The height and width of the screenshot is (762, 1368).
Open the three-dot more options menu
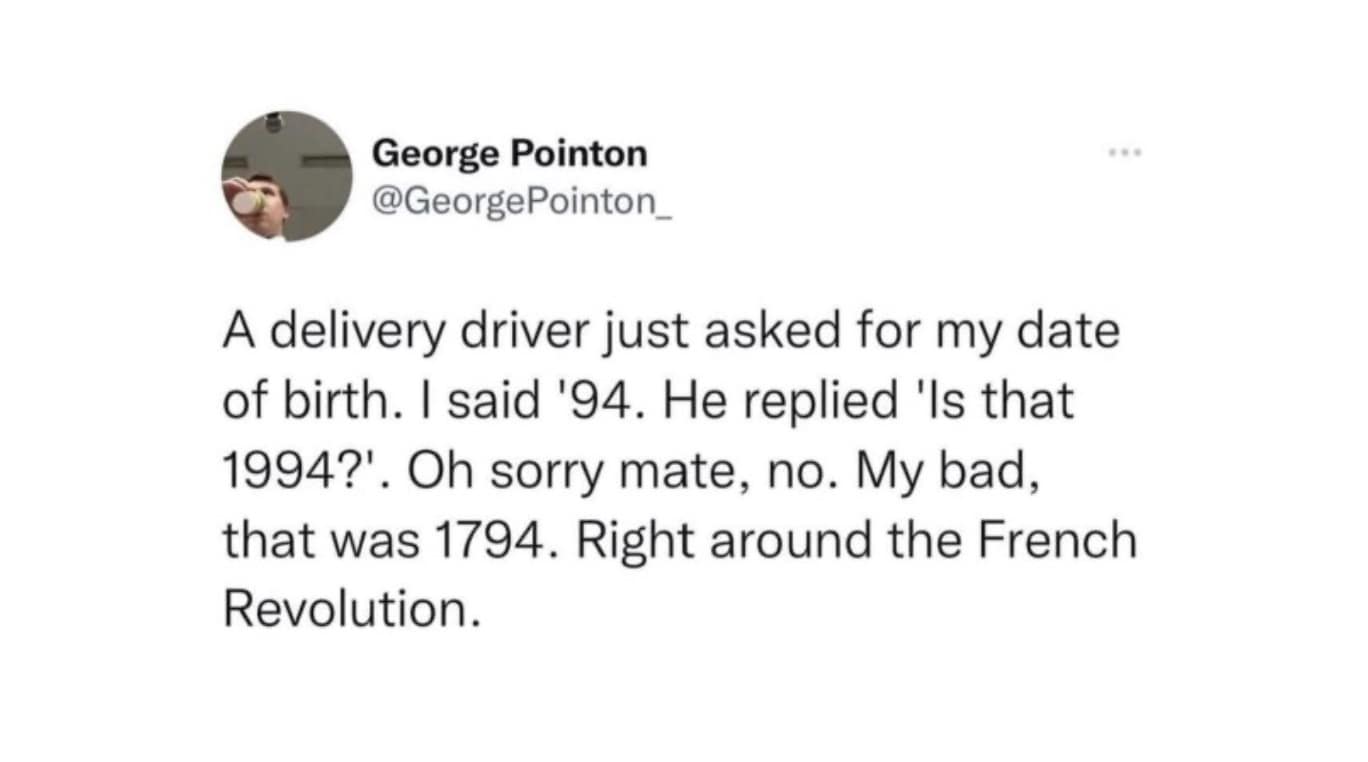[x=1124, y=153]
